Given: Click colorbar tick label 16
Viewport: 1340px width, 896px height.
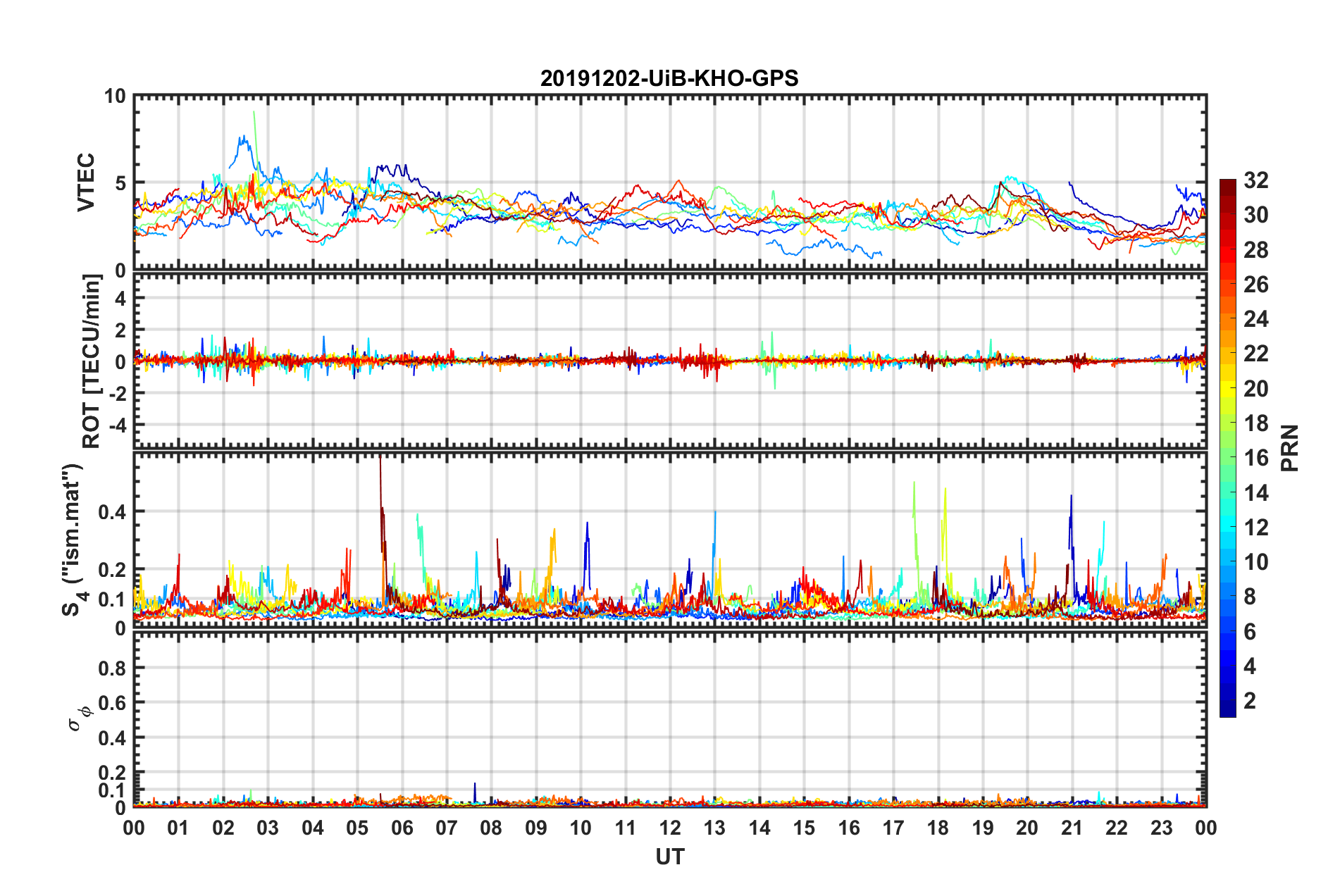Looking at the screenshot, I should [x=1255, y=458].
